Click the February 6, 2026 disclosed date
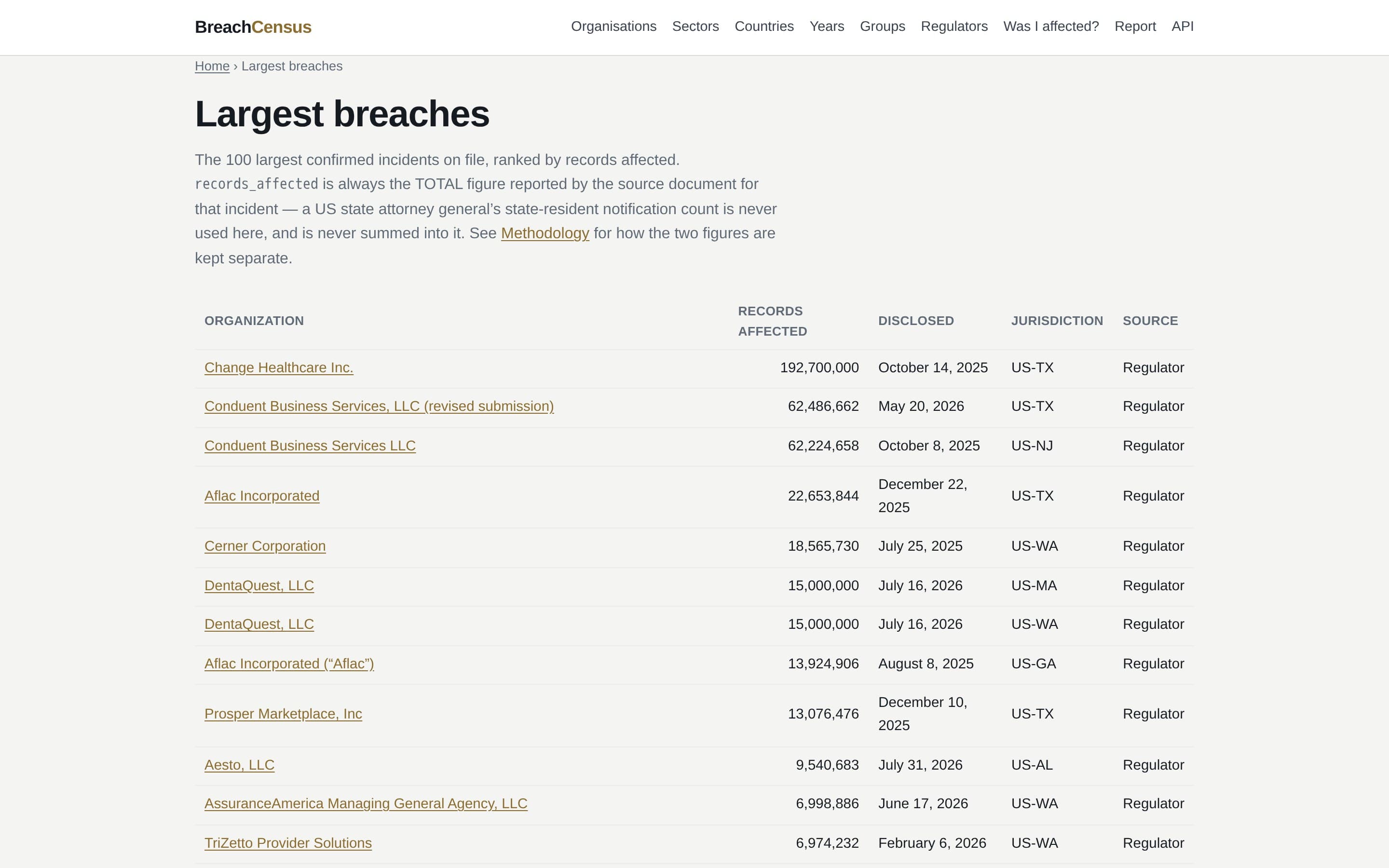The width and height of the screenshot is (1389, 868). pos(932,843)
